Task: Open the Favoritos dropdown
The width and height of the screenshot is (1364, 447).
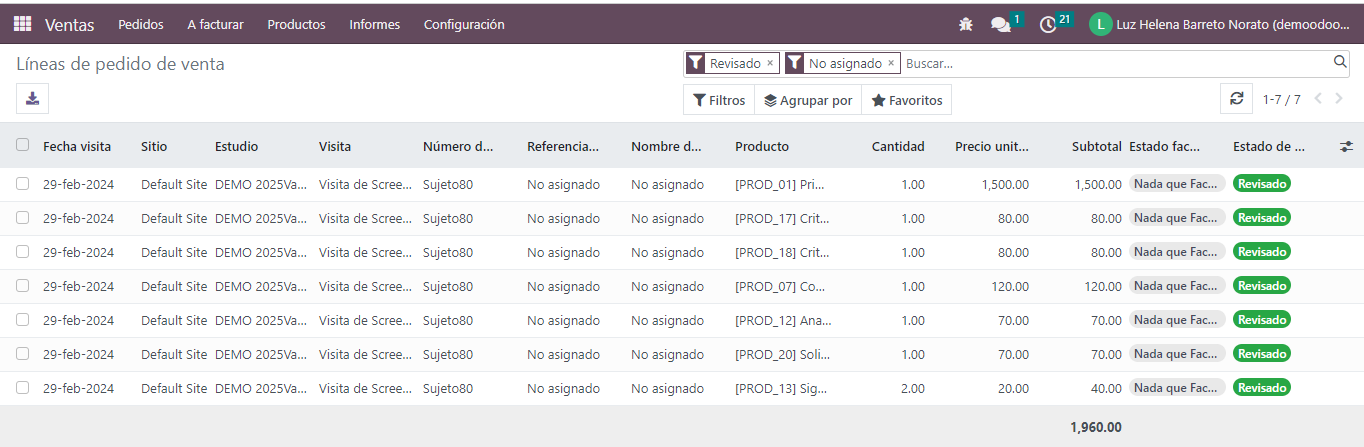Action: (x=906, y=100)
